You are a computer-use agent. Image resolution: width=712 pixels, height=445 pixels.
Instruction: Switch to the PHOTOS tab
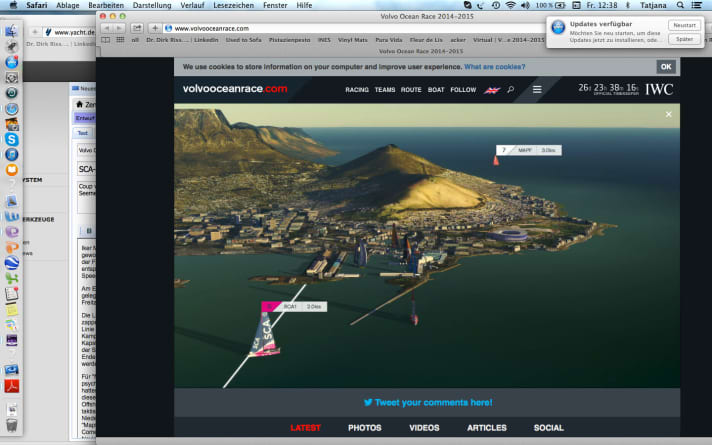(365, 428)
